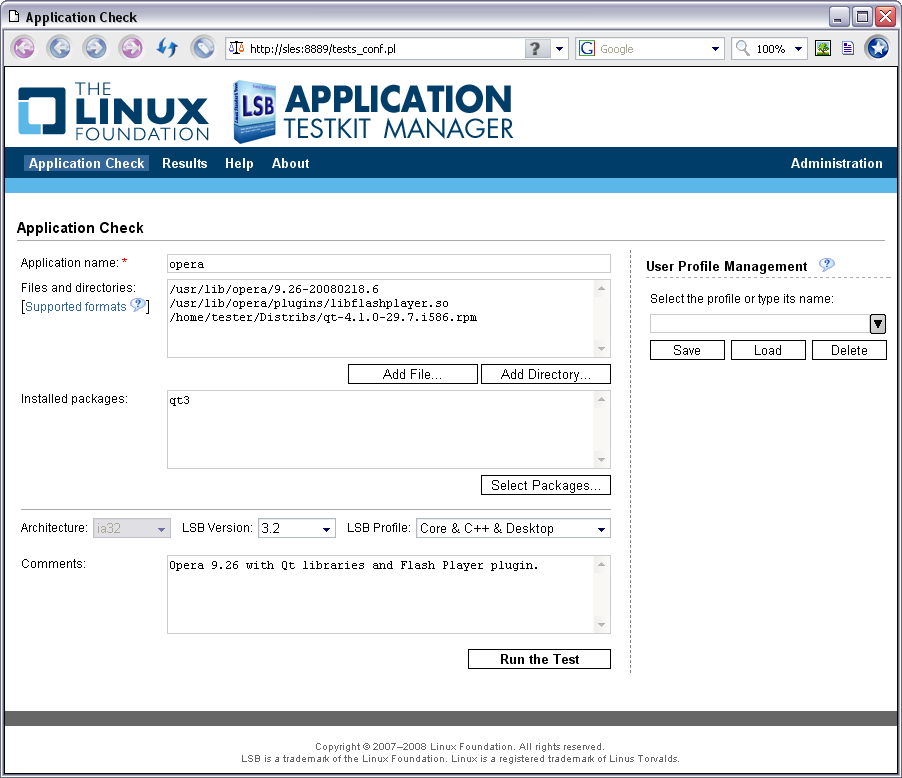
Task: Open the search engine dropdown arrow
Action: click(x=715, y=49)
